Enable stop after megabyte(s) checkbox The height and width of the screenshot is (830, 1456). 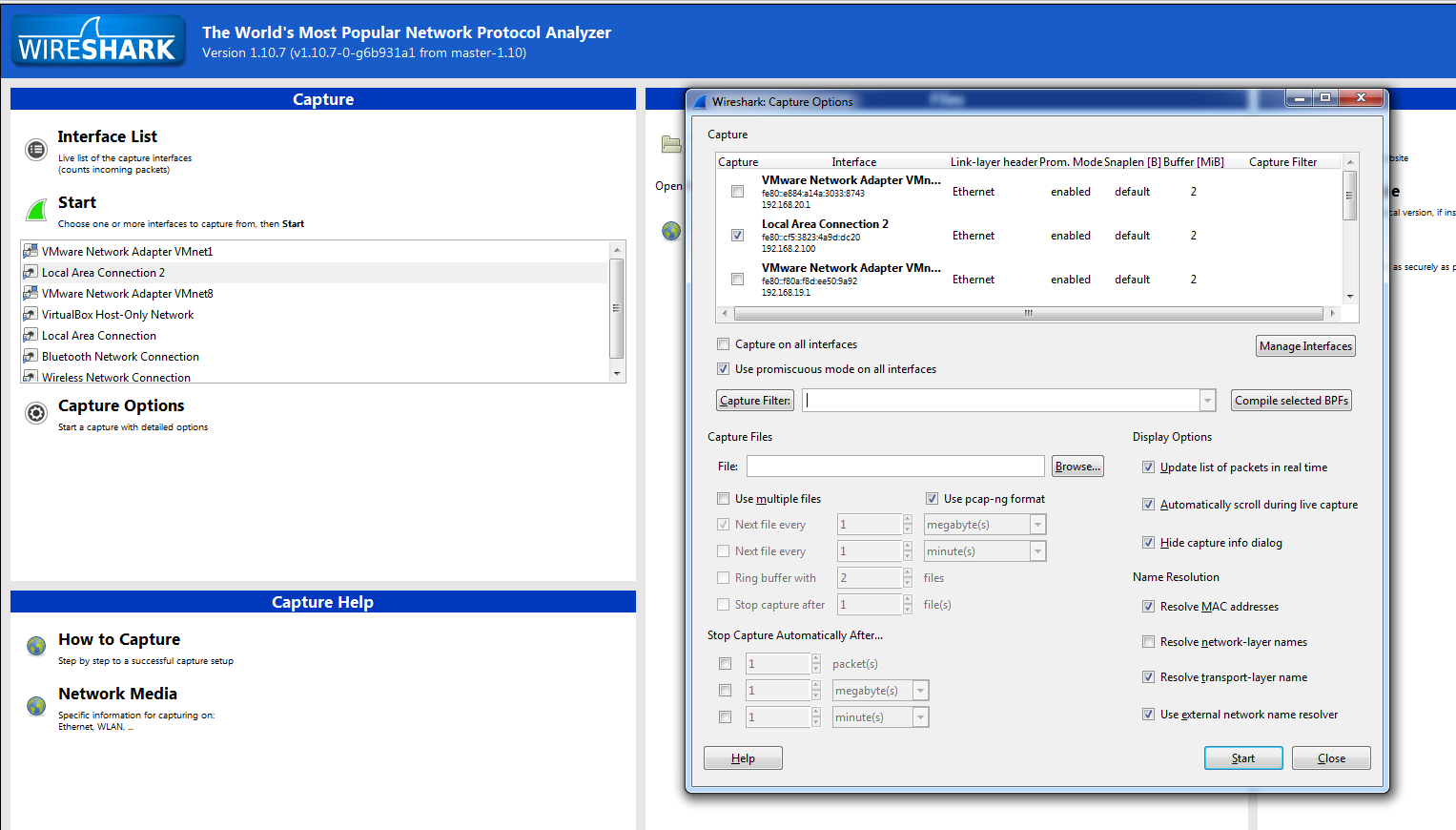pyautogui.click(x=725, y=690)
